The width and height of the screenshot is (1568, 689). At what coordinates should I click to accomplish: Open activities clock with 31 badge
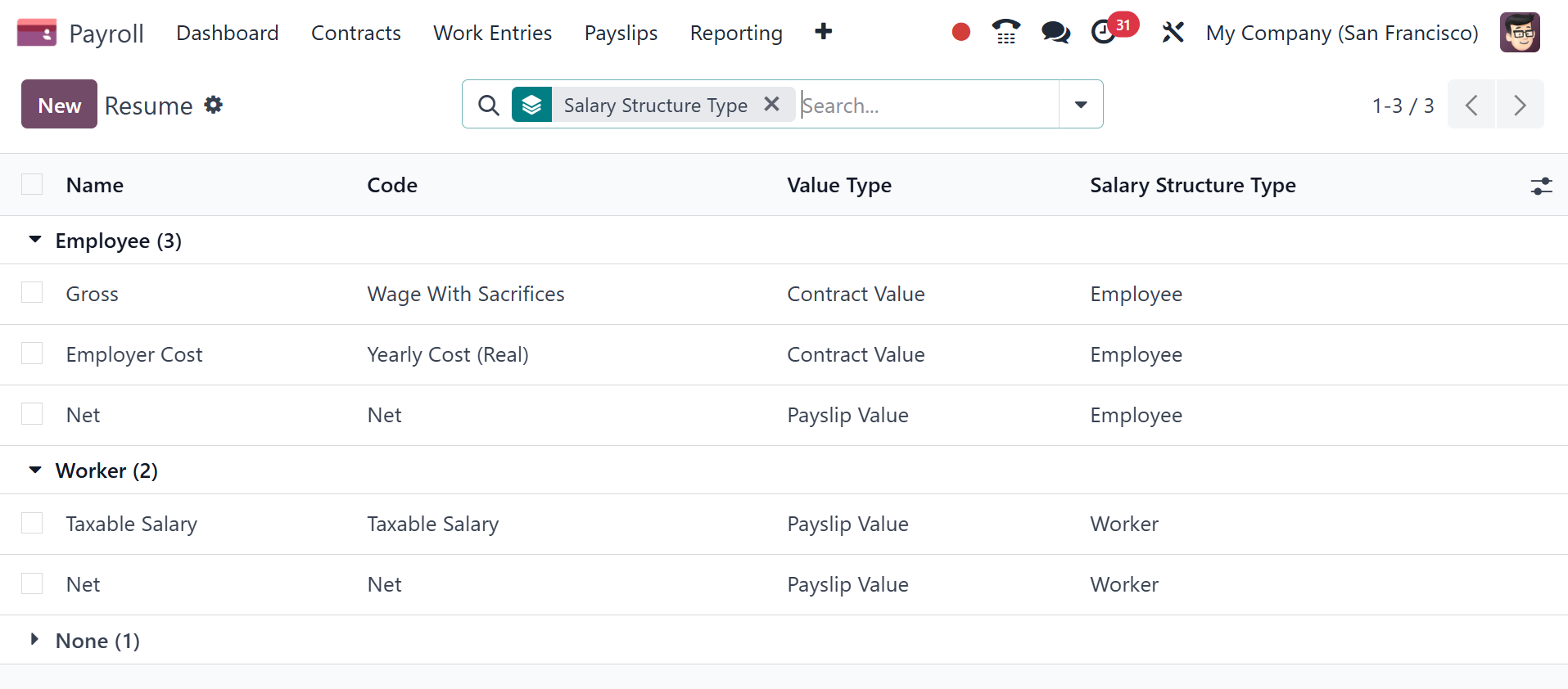[x=1105, y=32]
